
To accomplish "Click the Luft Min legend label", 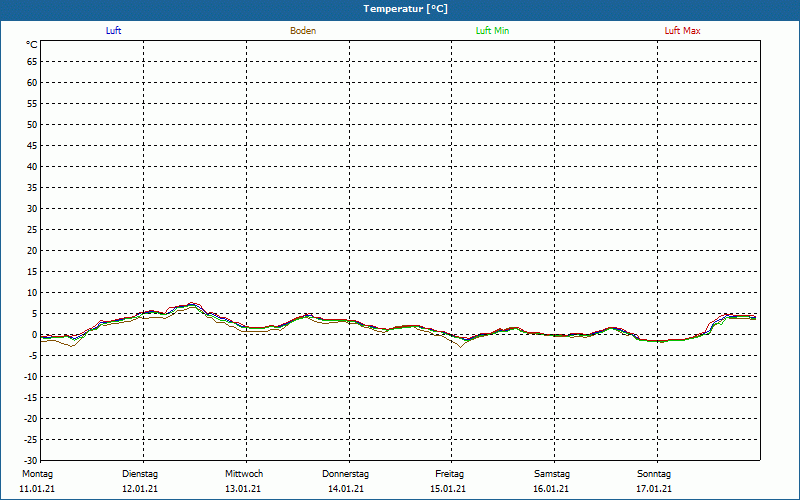I will point(492,31).
